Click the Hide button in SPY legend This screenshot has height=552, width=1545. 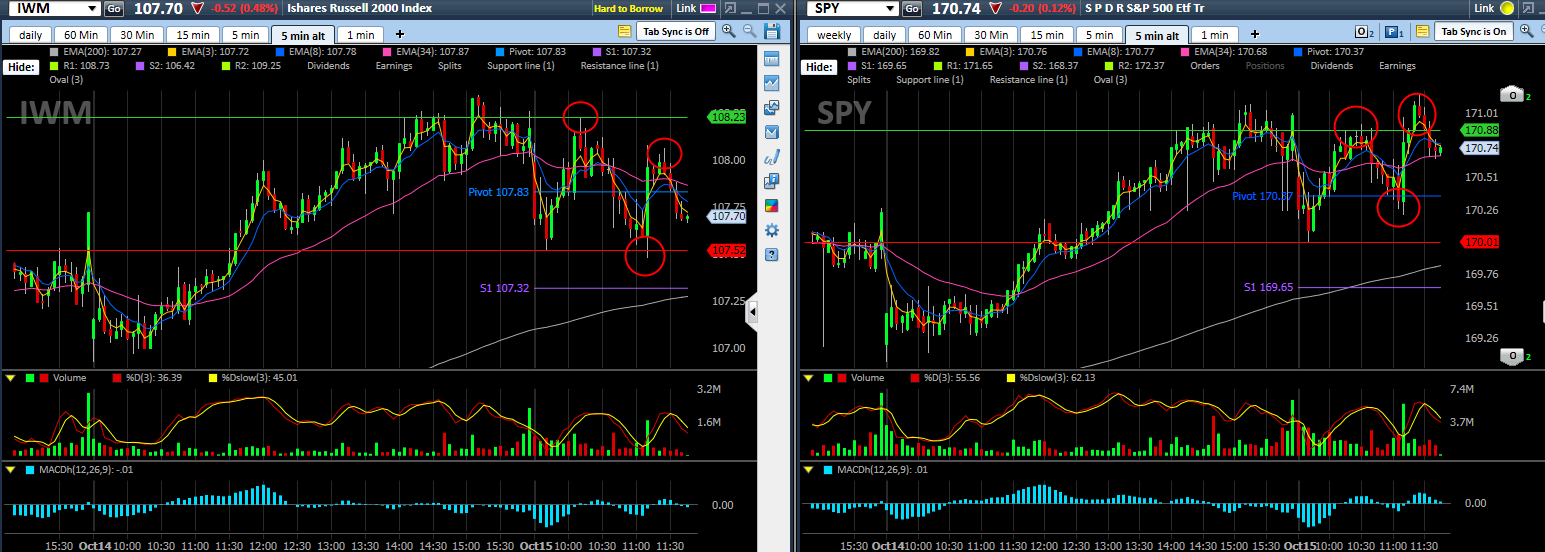[819, 67]
